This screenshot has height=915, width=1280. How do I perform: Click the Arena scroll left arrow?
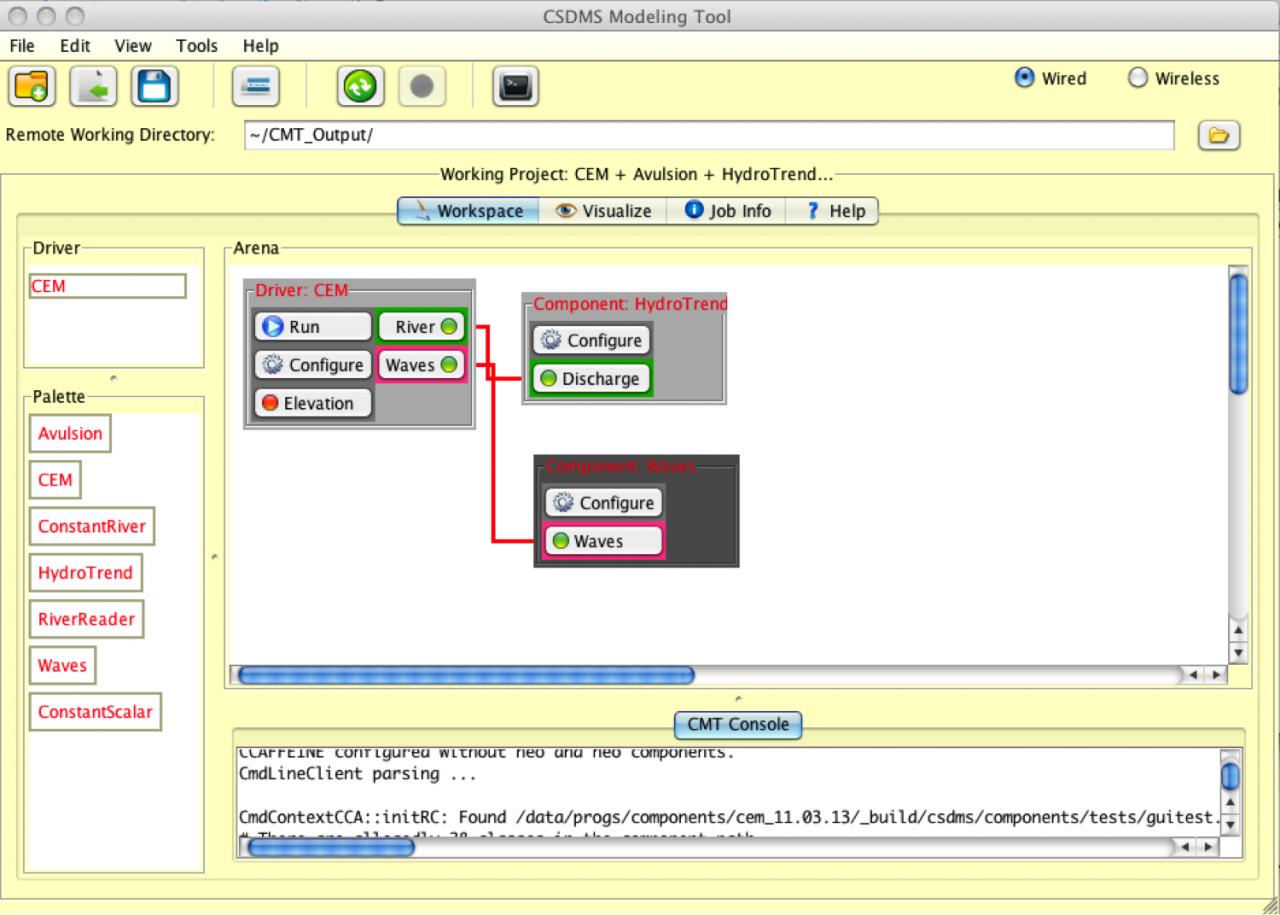pyautogui.click(x=1193, y=675)
